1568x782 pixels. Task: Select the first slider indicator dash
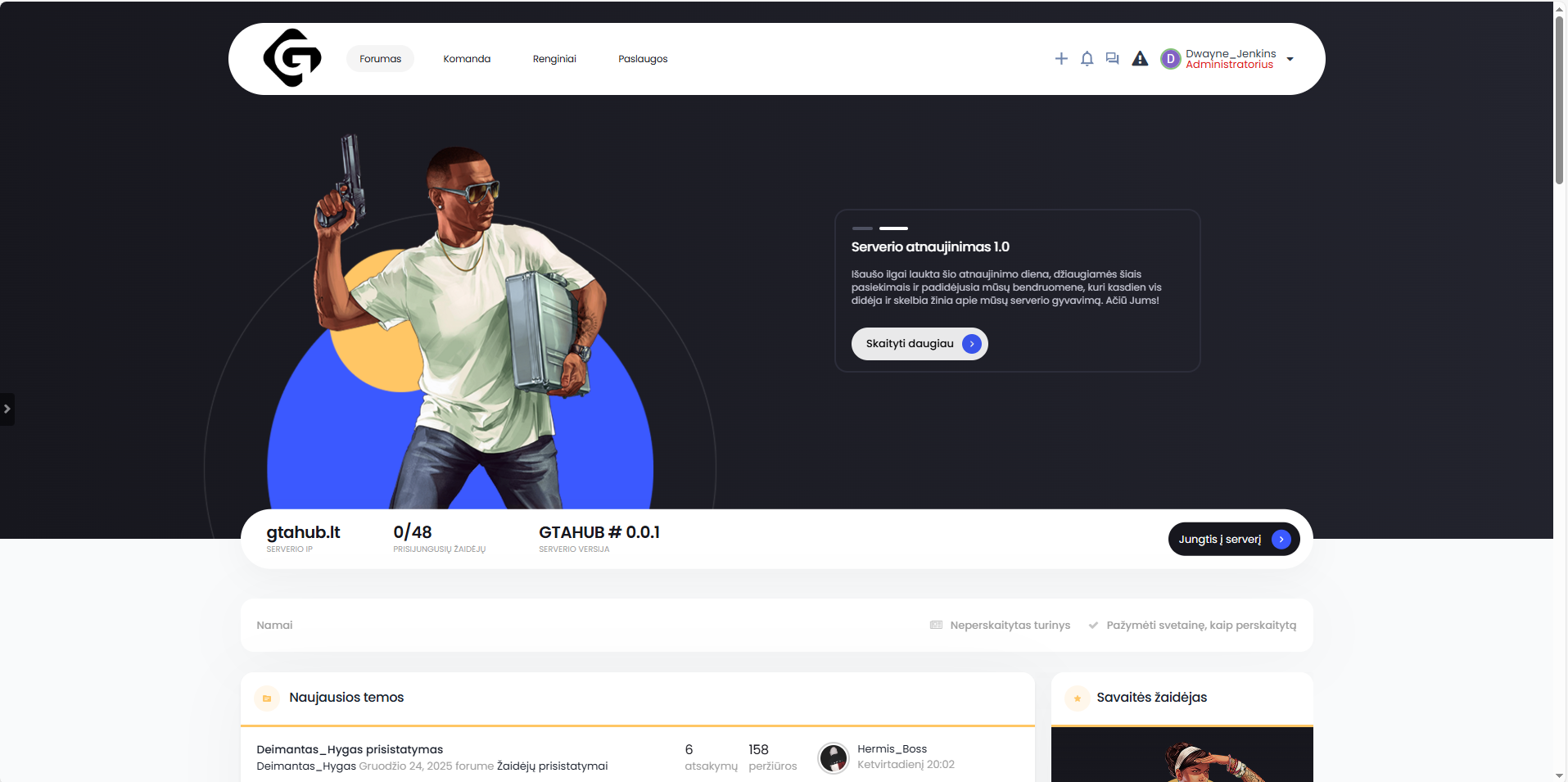click(x=862, y=228)
